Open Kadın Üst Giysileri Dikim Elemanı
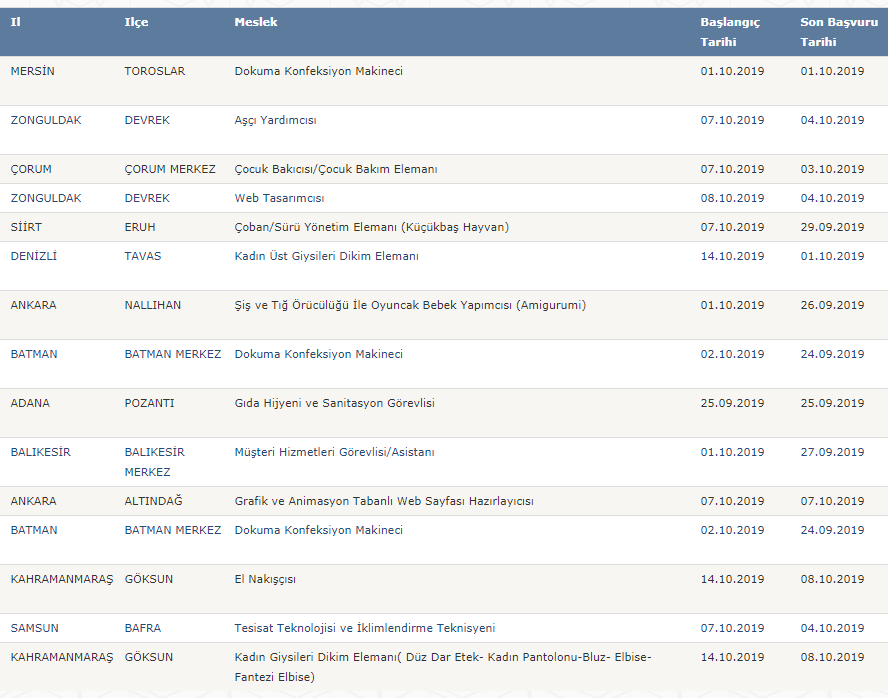 [x=327, y=256]
